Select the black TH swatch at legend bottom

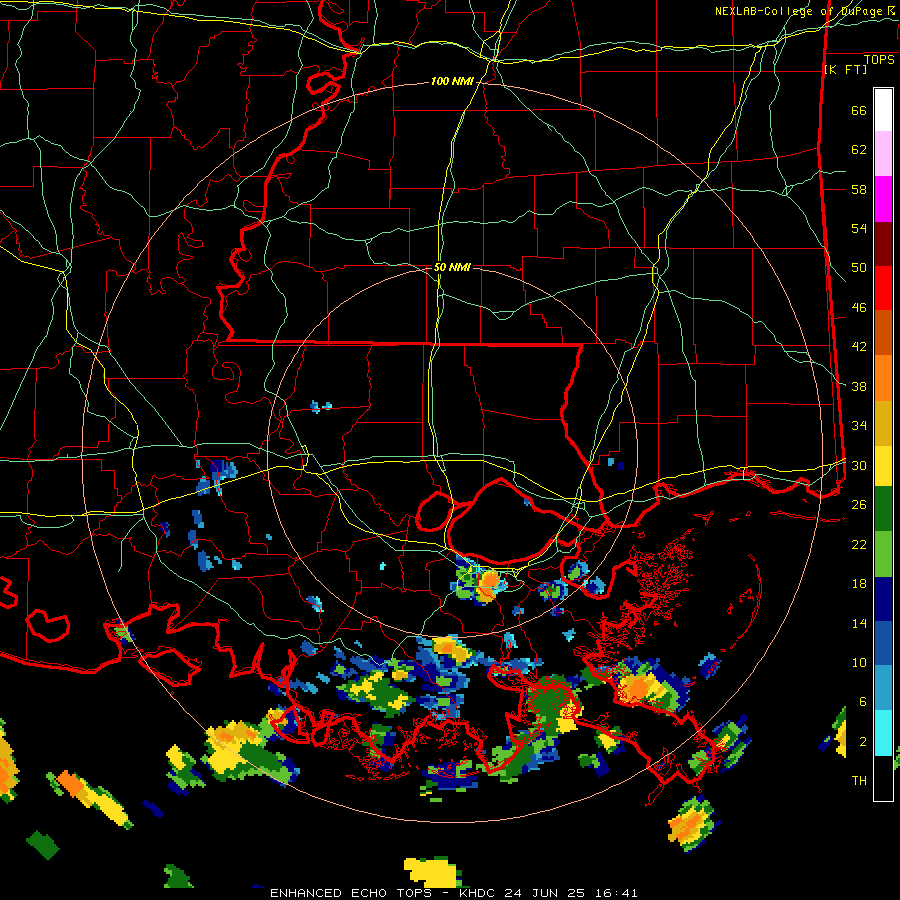883,778
